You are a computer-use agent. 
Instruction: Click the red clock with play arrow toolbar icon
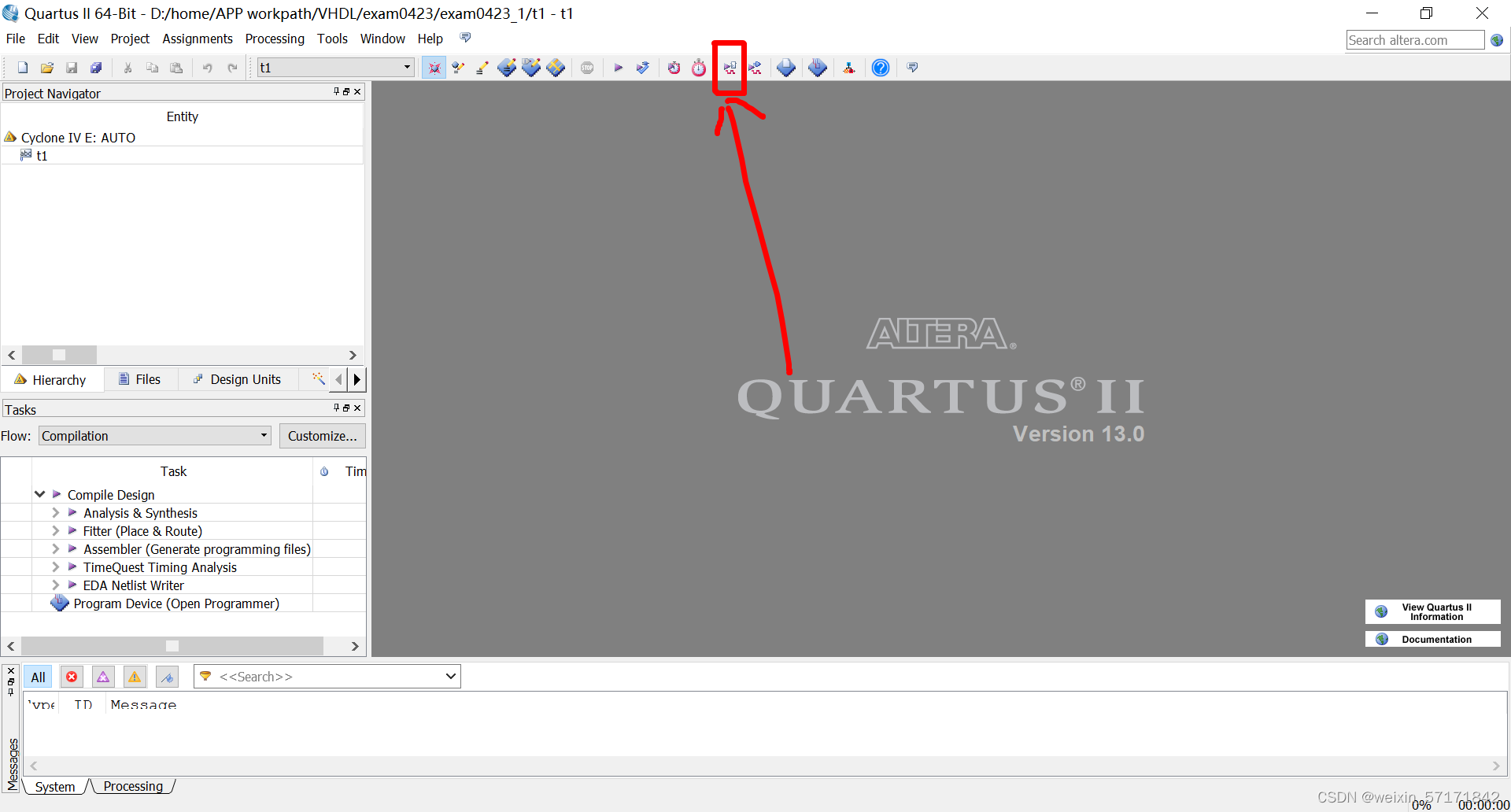[674, 68]
